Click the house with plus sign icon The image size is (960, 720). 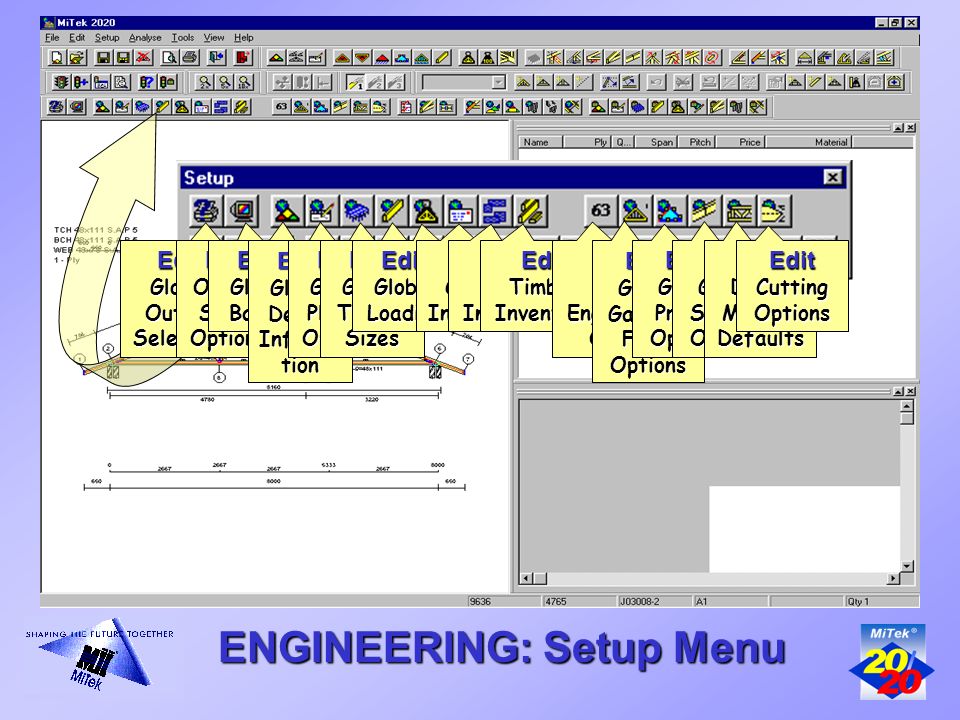[894, 82]
